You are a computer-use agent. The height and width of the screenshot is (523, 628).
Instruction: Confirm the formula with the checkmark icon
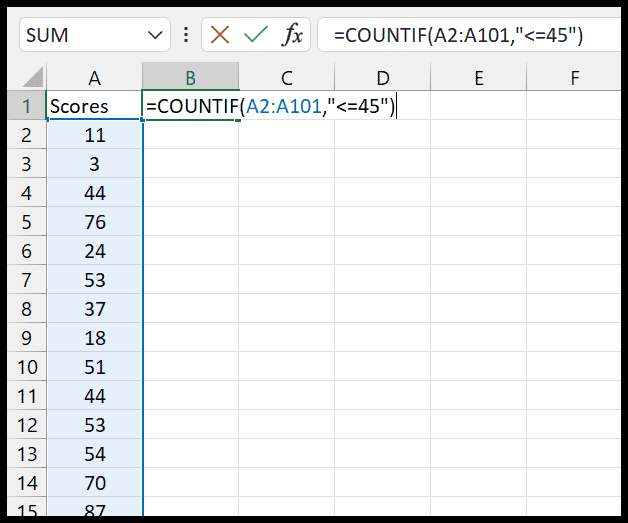coord(256,35)
